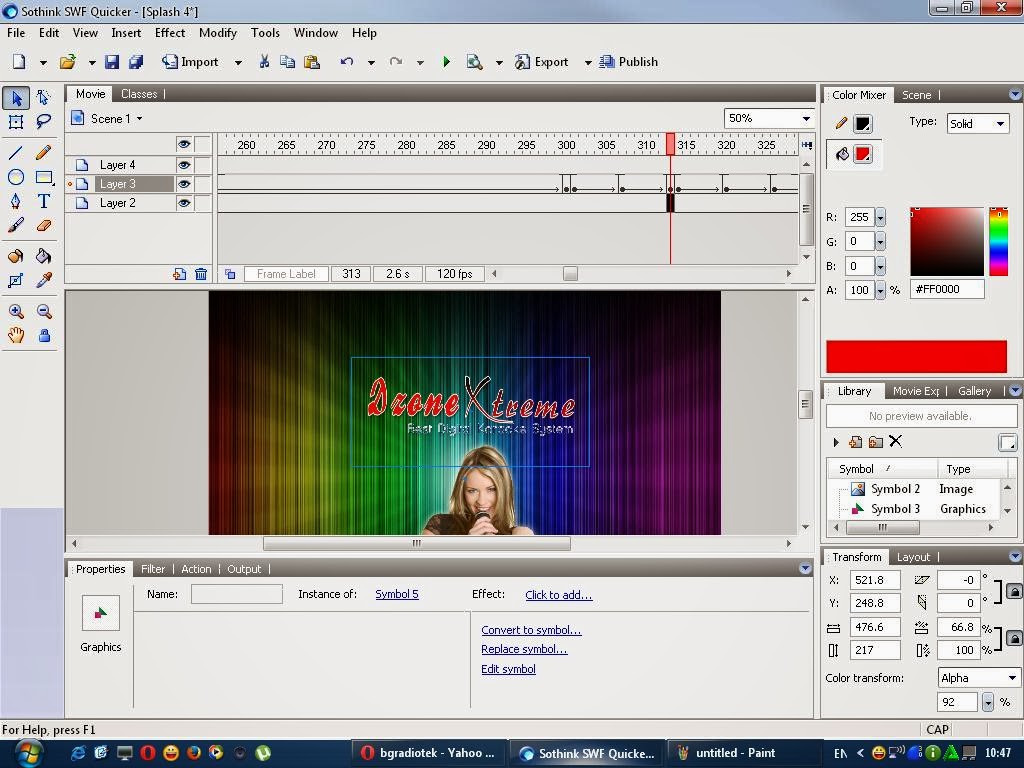Click the hex color #FF0000 field
The image size is (1024, 768).
947,289
